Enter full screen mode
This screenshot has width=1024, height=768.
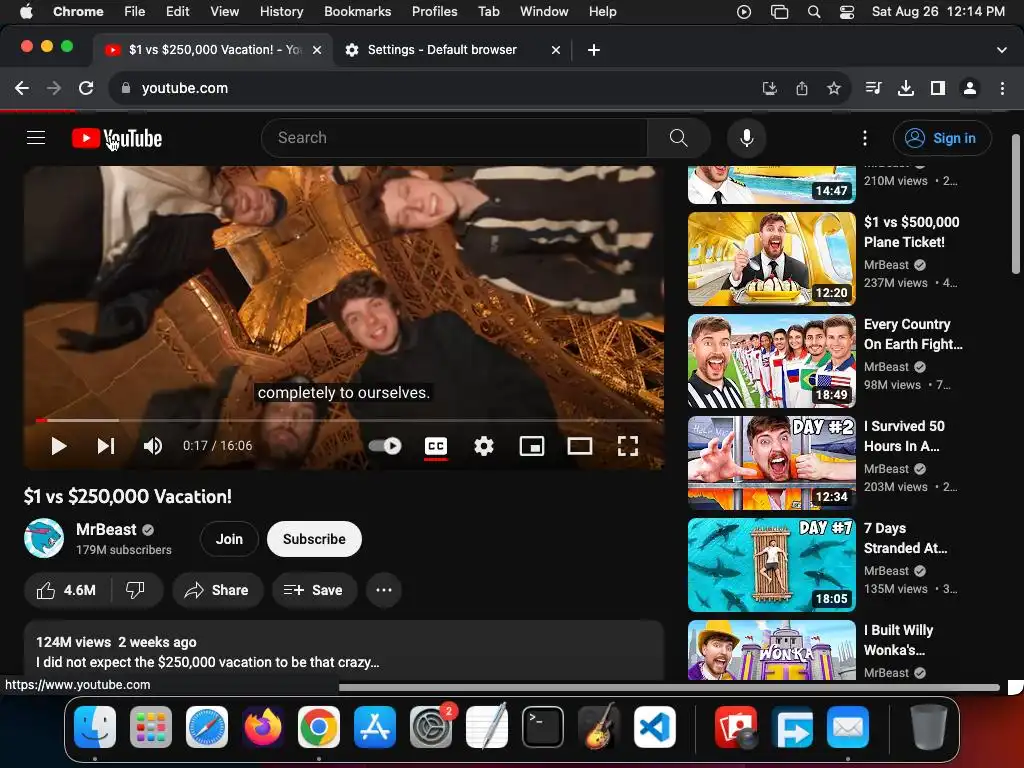coord(628,446)
